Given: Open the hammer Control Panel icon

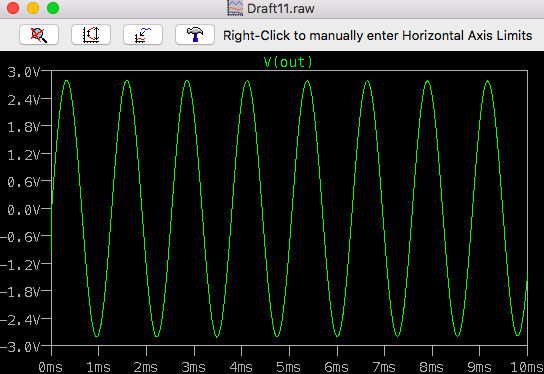Looking at the screenshot, I should (x=195, y=35).
